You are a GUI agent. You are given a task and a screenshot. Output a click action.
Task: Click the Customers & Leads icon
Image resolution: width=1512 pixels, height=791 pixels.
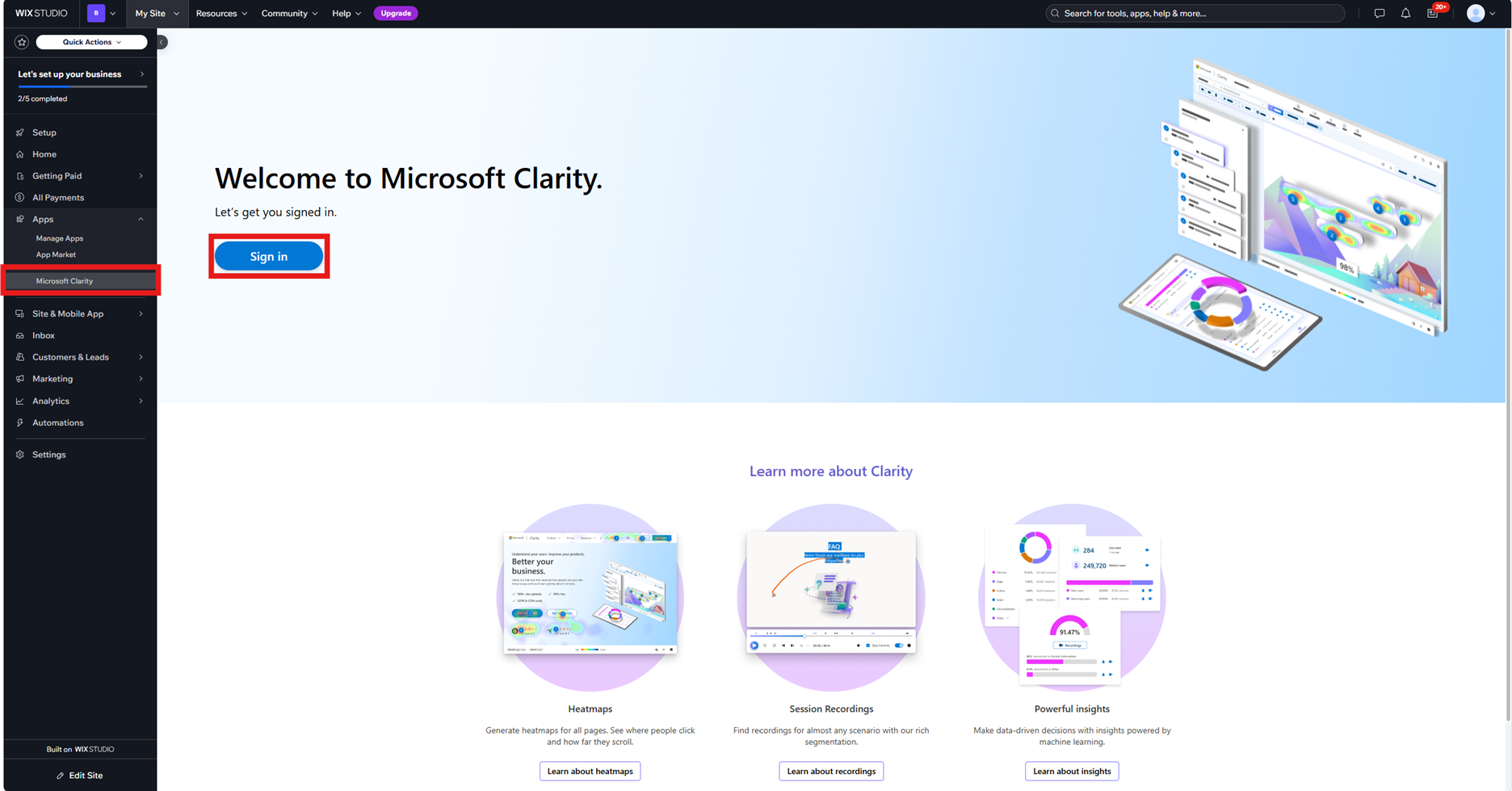click(x=20, y=357)
